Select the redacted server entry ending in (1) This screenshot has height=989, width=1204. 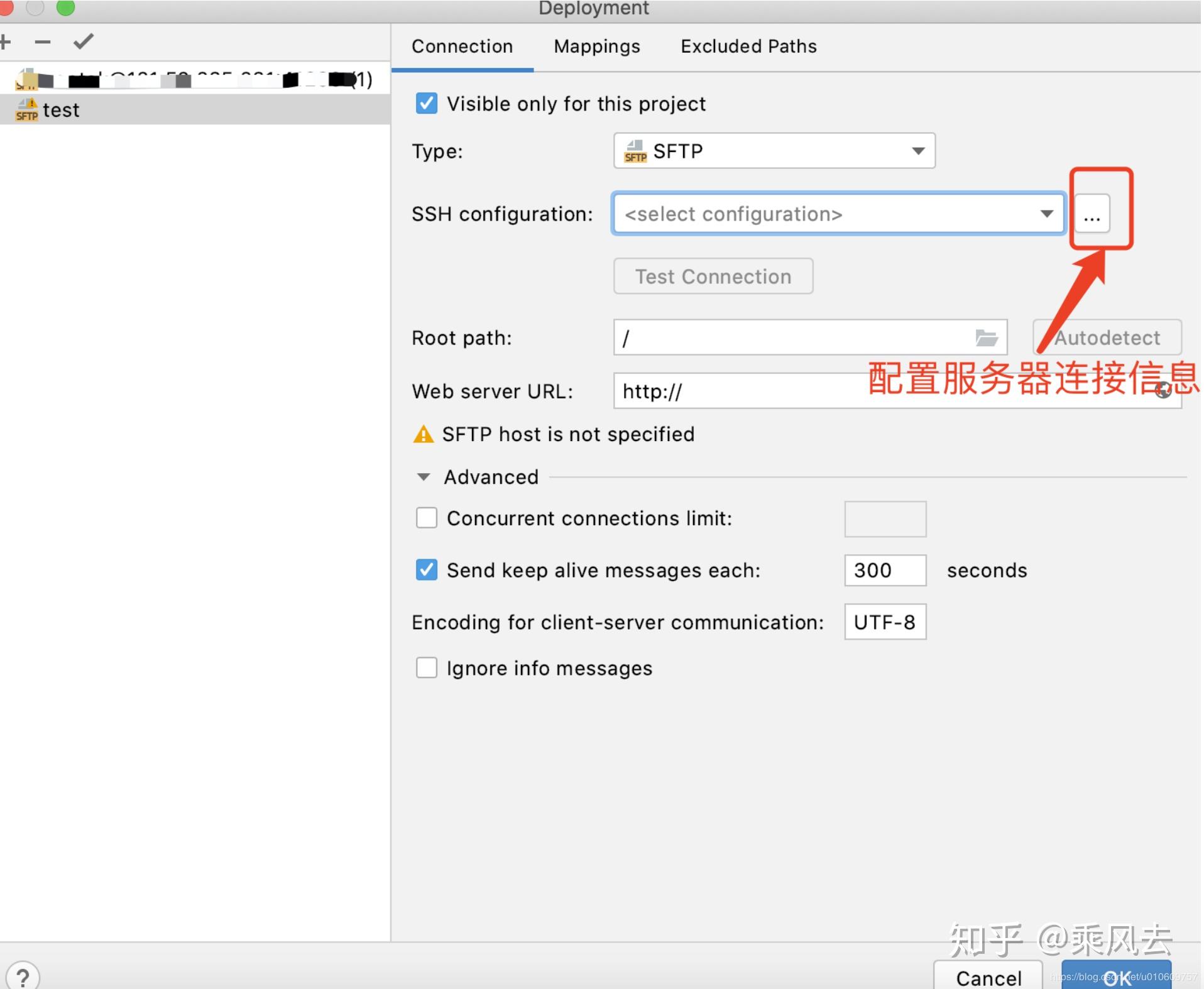coord(195,80)
